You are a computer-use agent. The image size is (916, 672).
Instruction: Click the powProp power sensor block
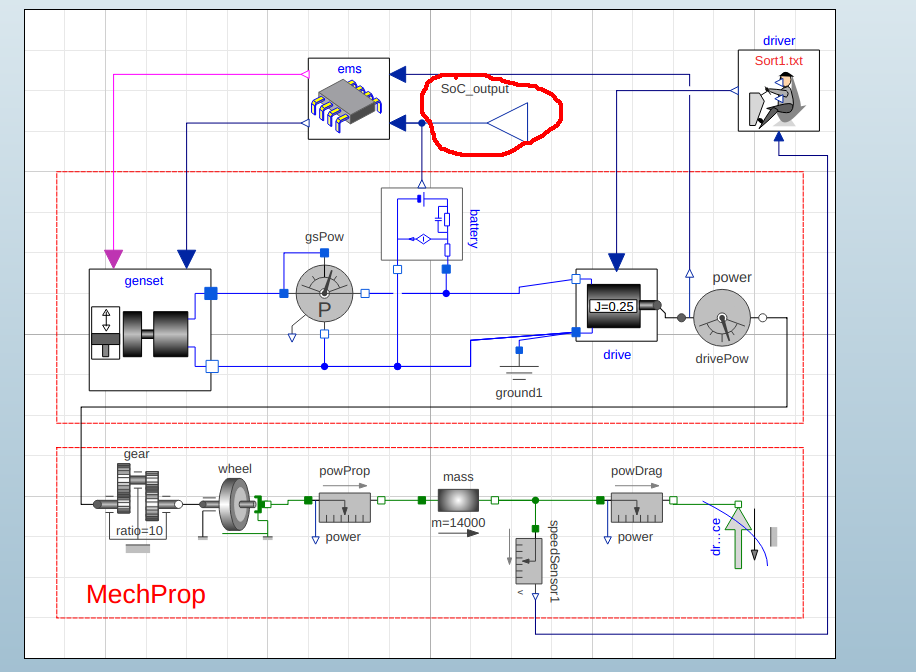pyautogui.click(x=345, y=508)
